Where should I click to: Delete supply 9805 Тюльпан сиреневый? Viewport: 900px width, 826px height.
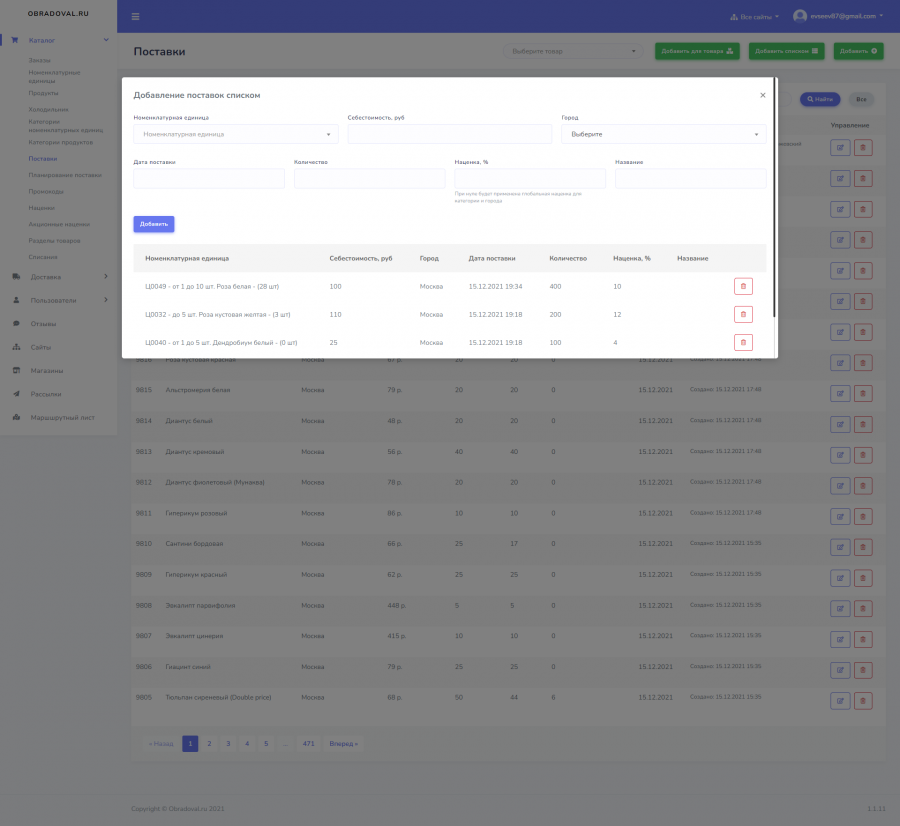tap(863, 701)
